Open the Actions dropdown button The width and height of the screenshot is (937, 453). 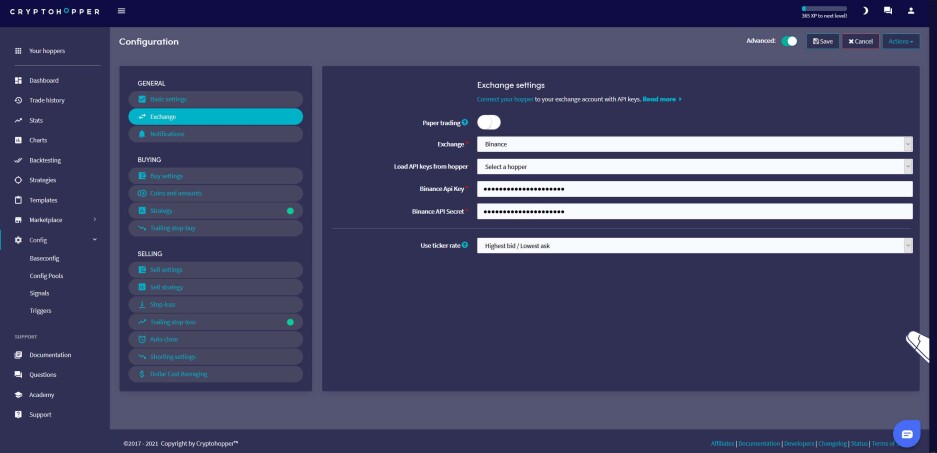pos(901,41)
